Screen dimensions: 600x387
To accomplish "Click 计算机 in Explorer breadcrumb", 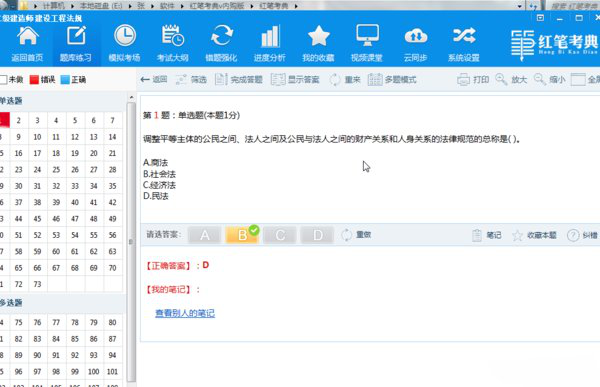I will click(54, 6).
